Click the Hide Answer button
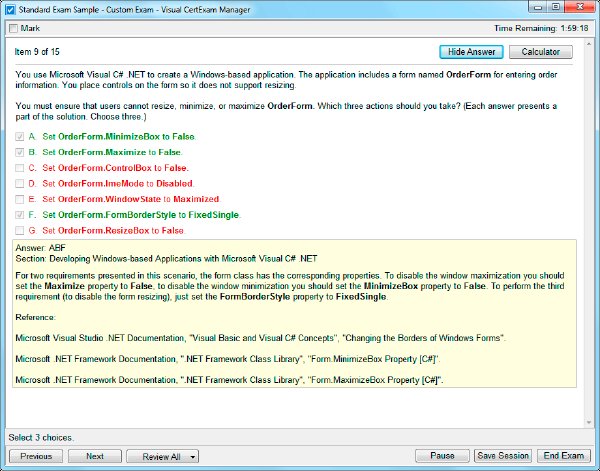600x471 pixels. tap(471, 52)
